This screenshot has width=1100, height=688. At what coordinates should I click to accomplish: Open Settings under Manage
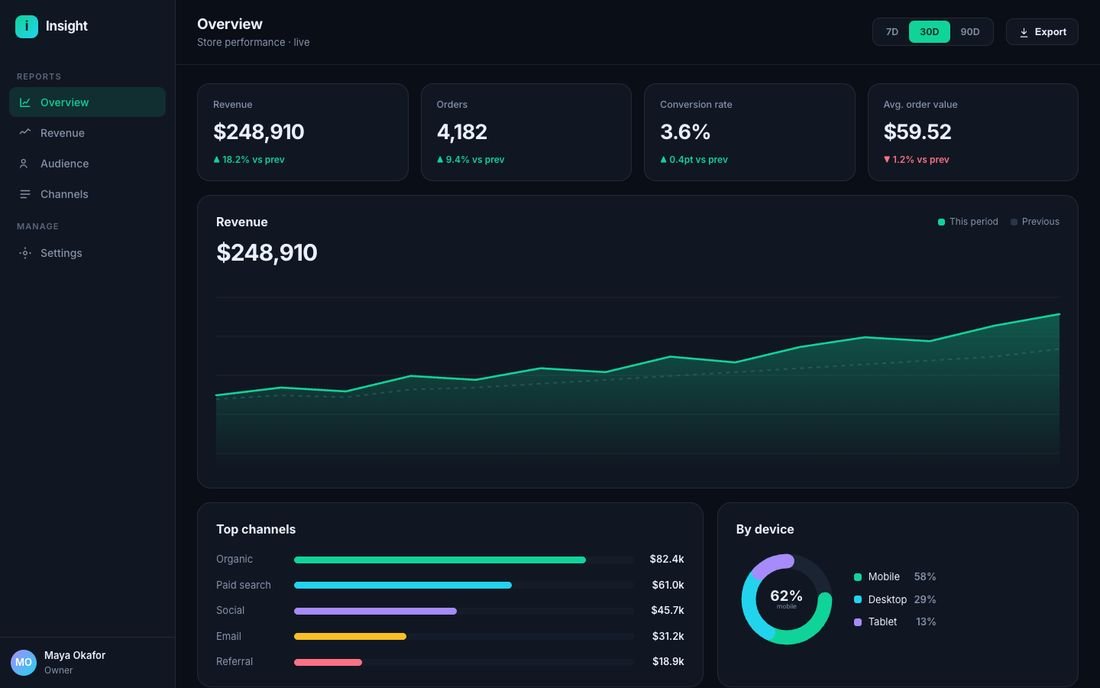(87, 253)
